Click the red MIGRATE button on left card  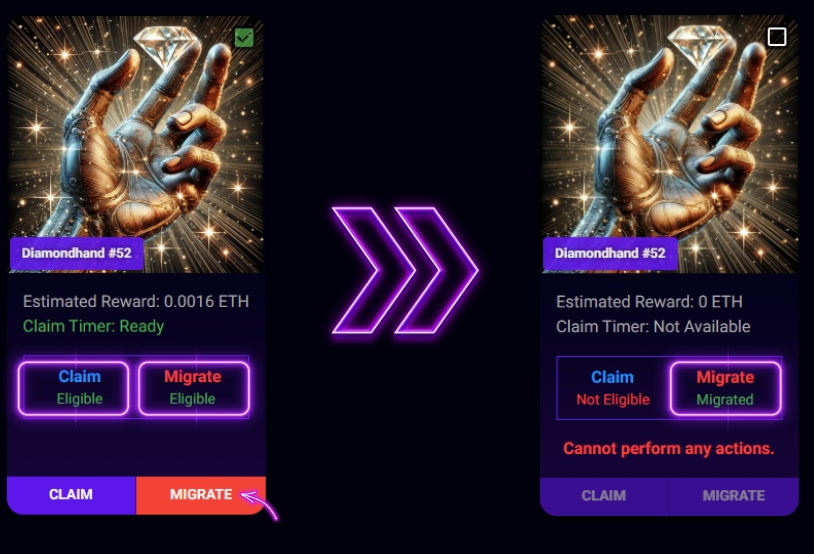[201, 495]
